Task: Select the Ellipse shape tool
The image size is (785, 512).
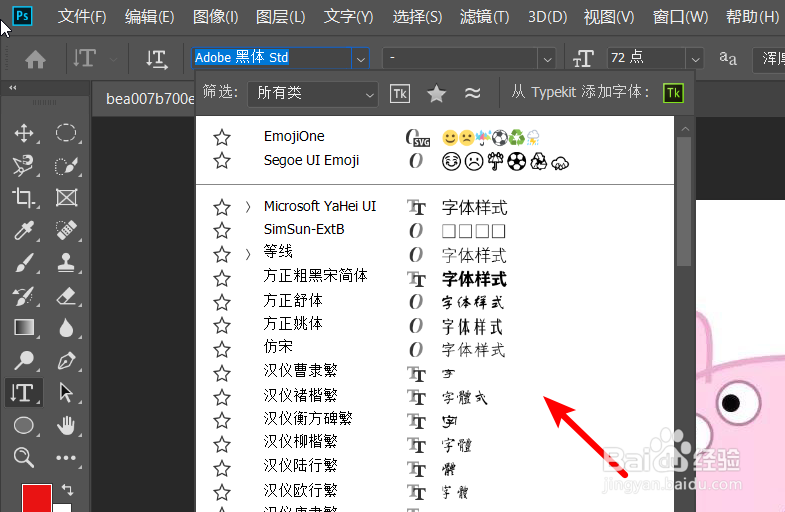Action: 23,426
